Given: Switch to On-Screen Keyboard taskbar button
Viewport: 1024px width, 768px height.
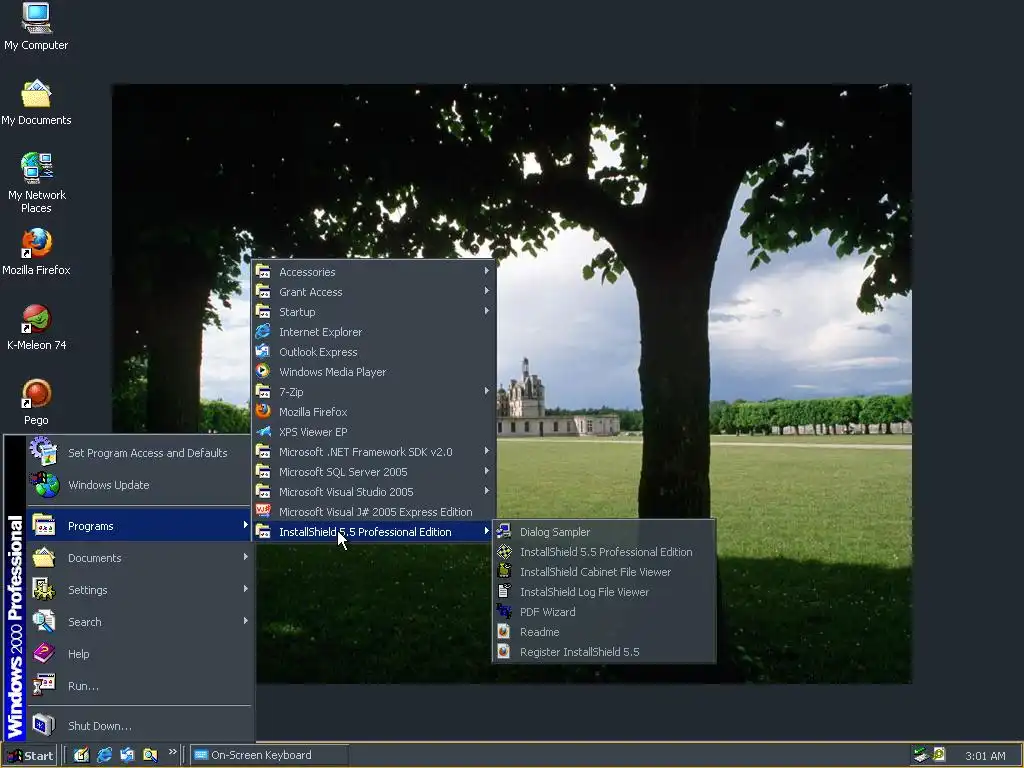Looking at the screenshot, I should pos(269,755).
